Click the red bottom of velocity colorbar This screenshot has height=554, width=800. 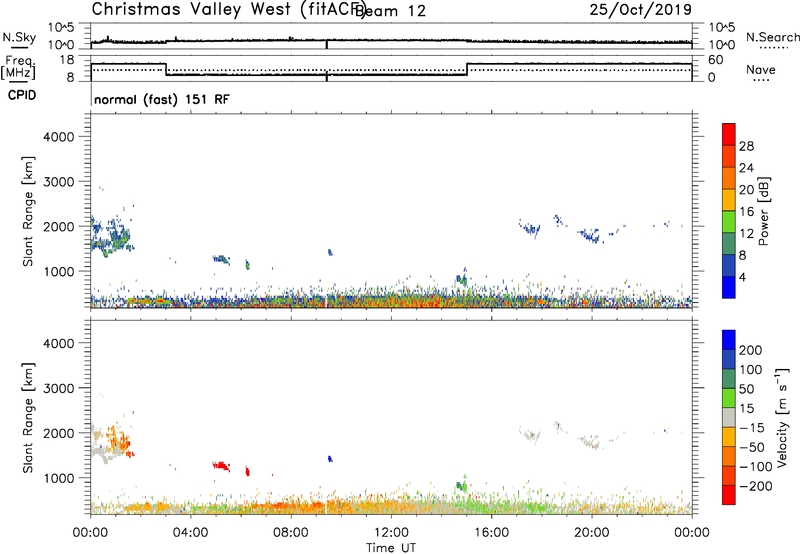tap(729, 495)
